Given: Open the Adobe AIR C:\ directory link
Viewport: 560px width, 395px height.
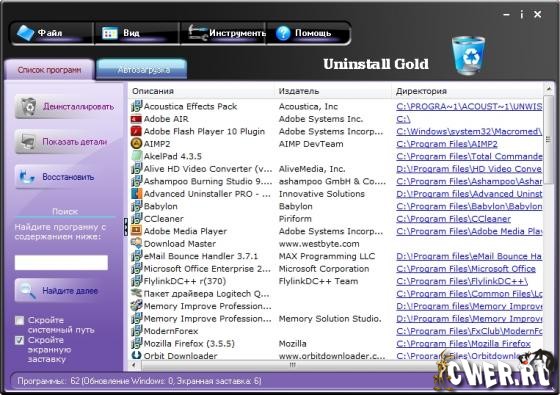Looking at the screenshot, I should (x=403, y=119).
